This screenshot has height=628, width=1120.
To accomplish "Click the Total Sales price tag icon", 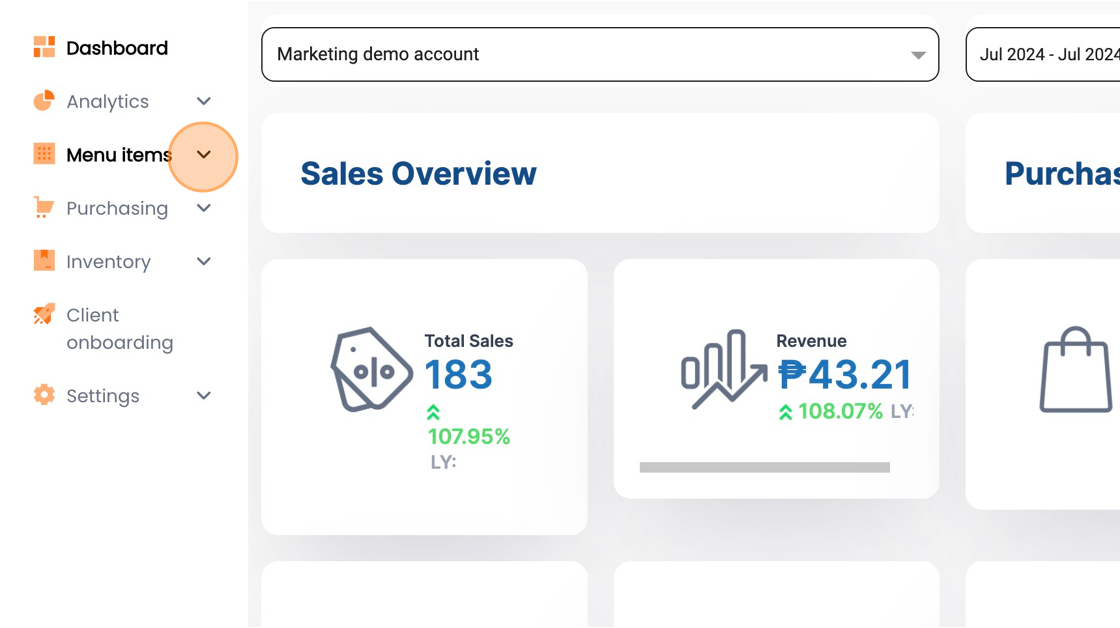I will click(371, 369).
